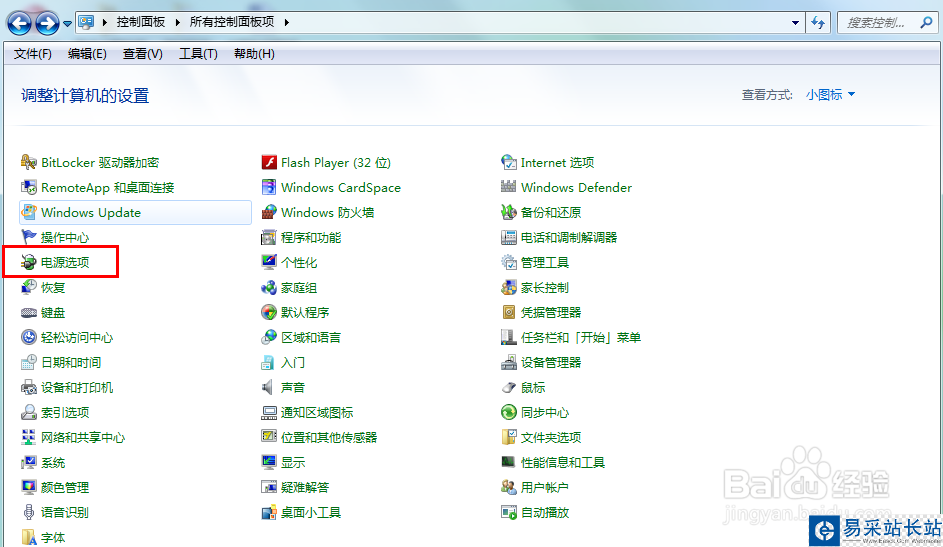Open 任务栏和「开始」菜单 link
Screen dimensions: 943x547
coord(581,338)
